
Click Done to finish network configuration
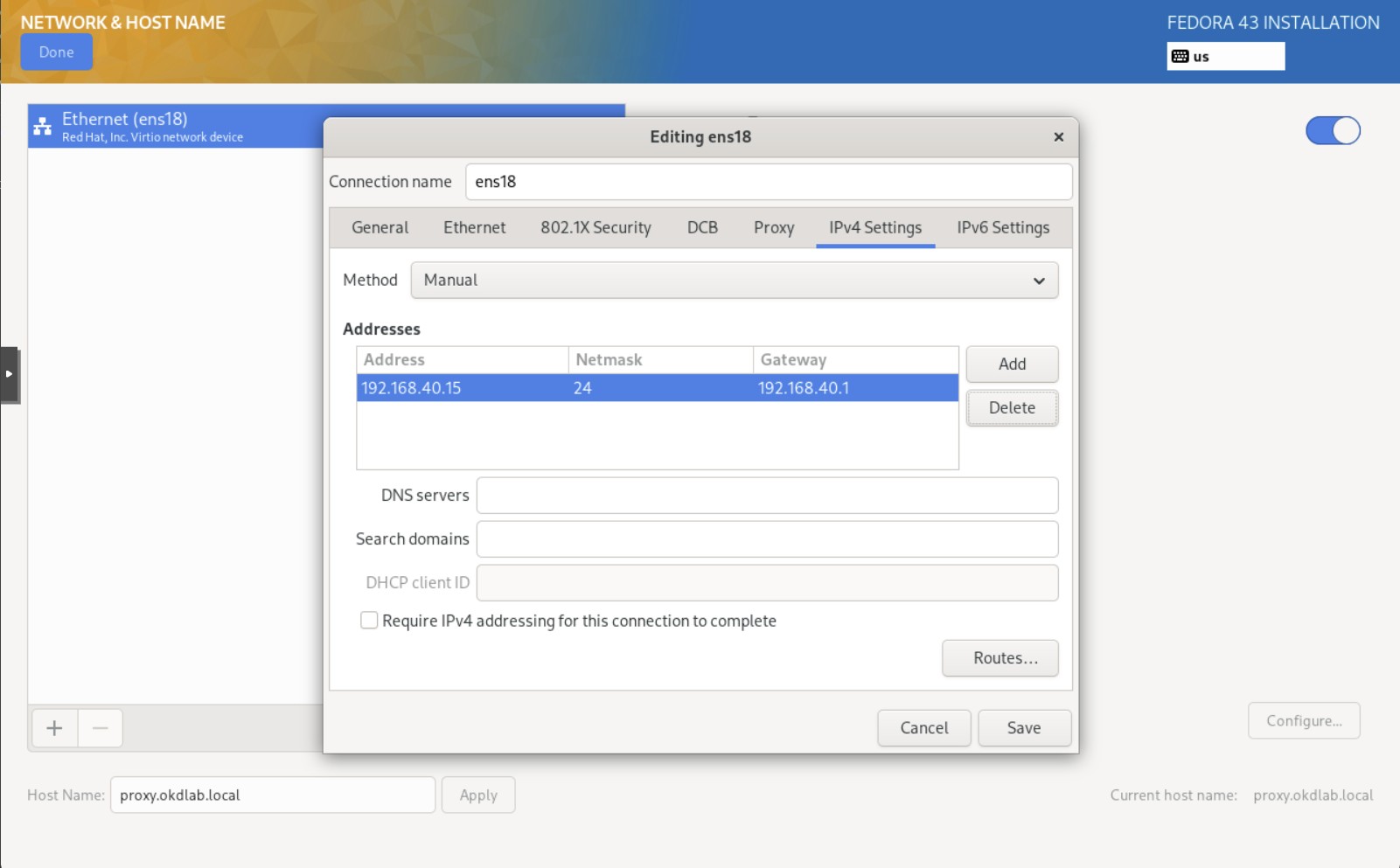57,52
